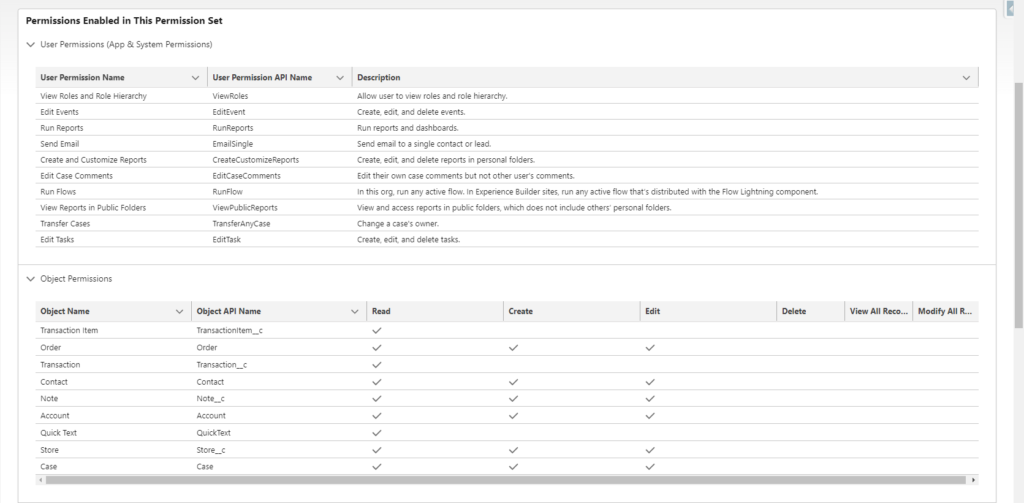Select the Edit Events permission name
1024x503 pixels.
point(59,112)
